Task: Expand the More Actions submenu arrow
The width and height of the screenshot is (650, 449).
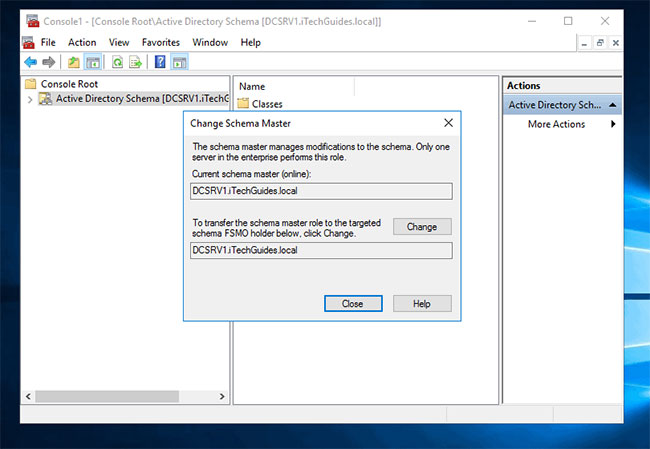Action: [613, 124]
